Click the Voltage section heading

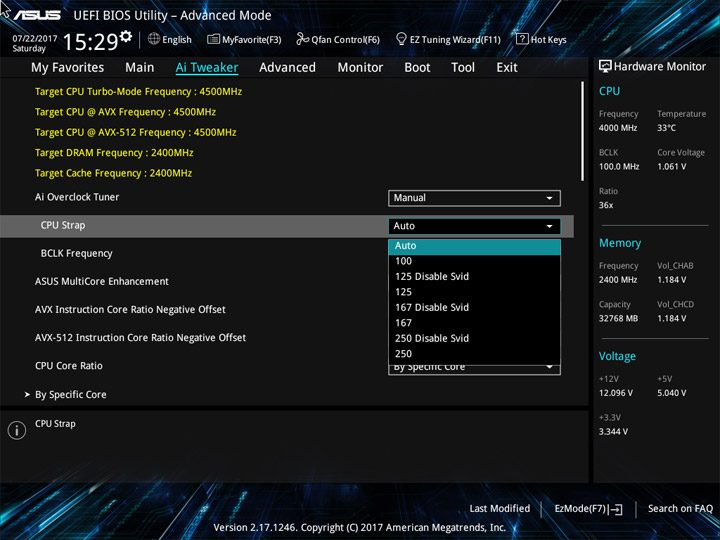[x=617, y=356]
